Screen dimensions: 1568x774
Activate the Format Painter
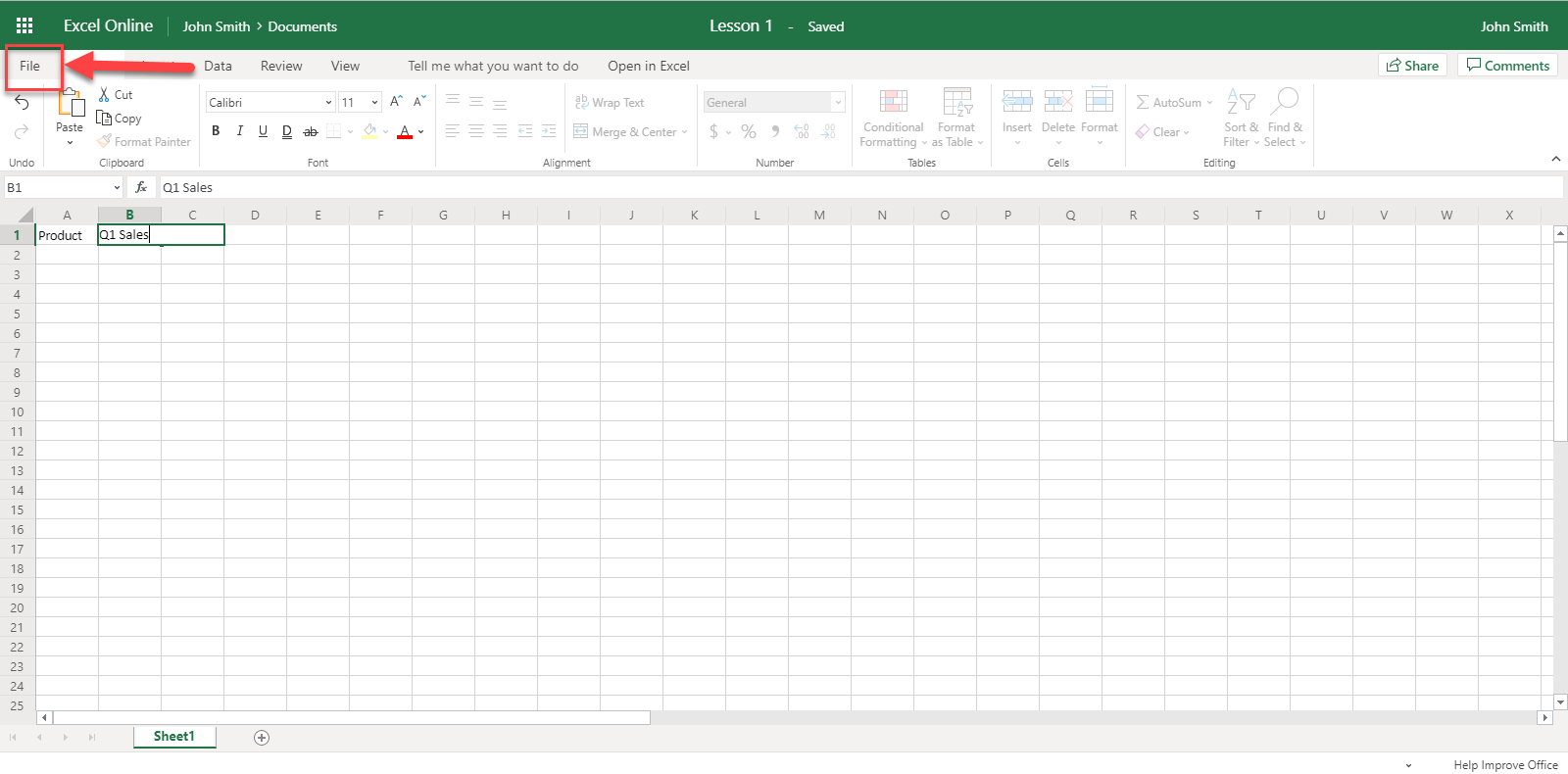click(144, 142)
